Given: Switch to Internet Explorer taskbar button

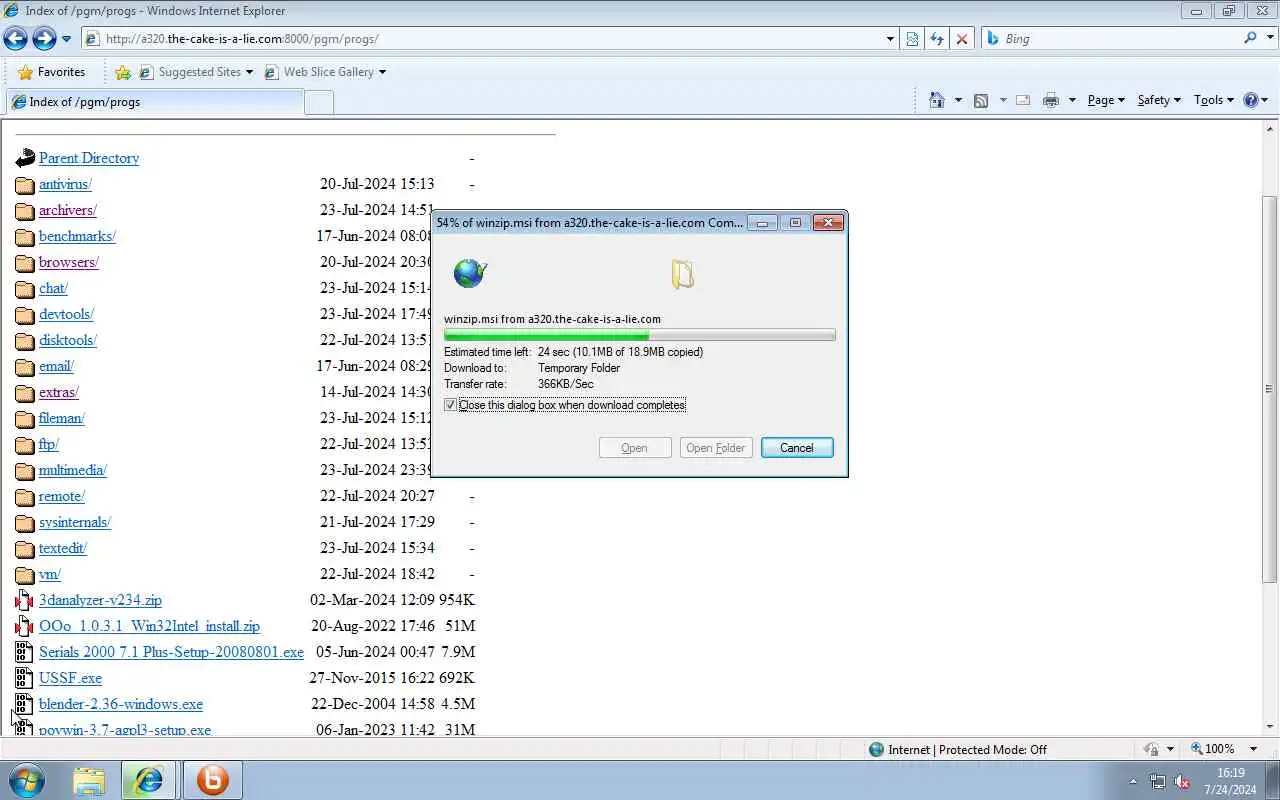Looking at the screenshot, I should click(x=149, y=780).
